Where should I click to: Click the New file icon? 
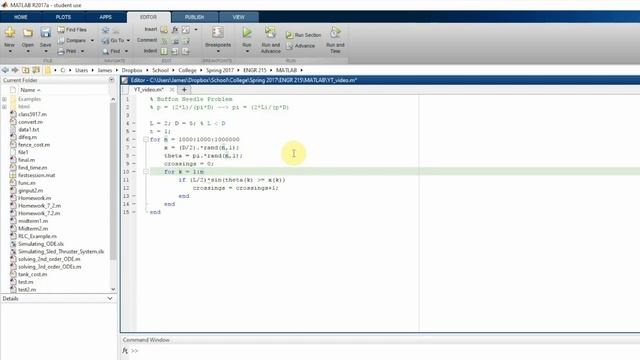[x=10, y=33]
